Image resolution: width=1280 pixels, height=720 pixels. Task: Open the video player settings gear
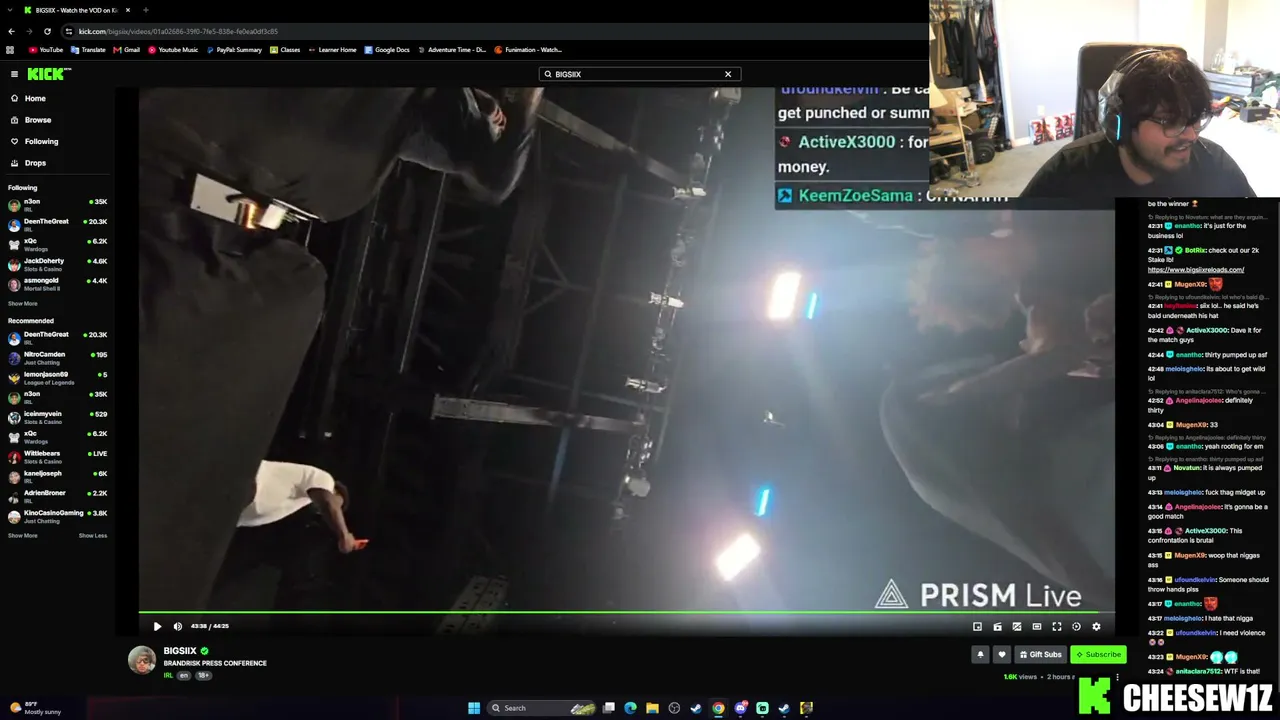1096,626
